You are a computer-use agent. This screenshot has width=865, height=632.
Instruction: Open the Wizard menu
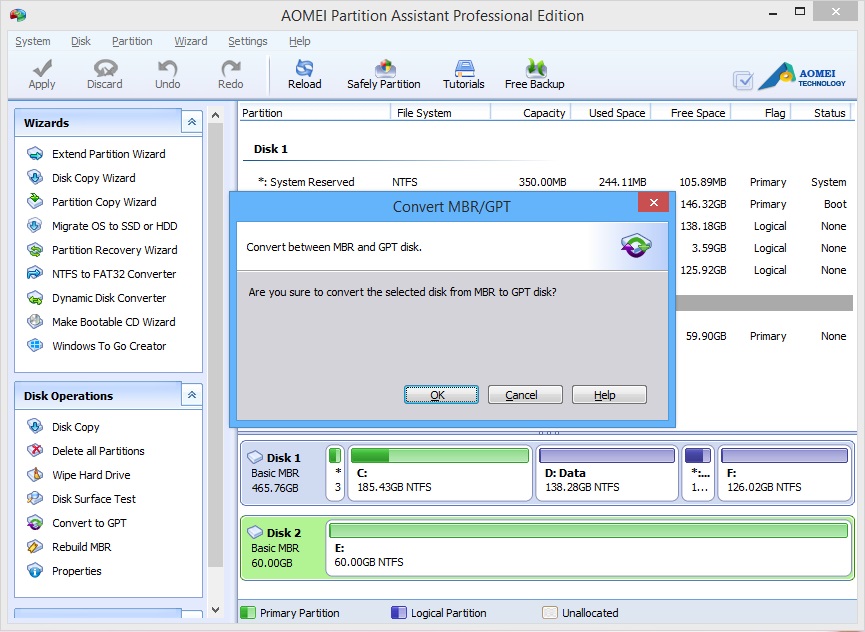point(191,41)
